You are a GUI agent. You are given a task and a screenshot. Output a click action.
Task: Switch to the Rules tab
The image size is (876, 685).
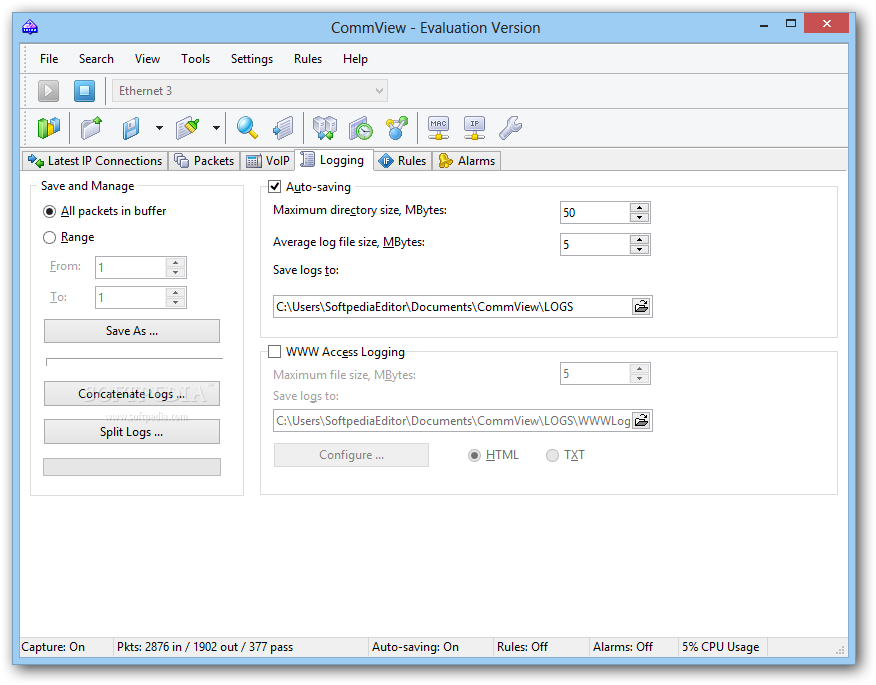point(402,161)
